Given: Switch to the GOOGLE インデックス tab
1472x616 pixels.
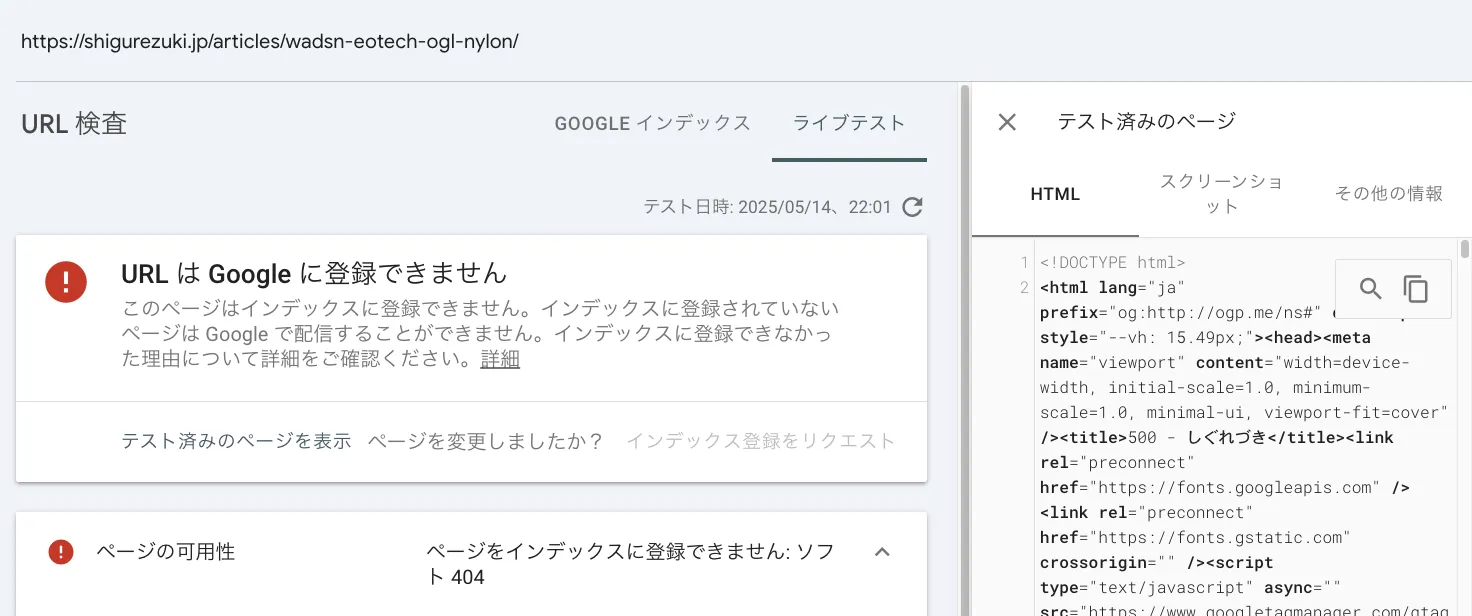Looking at the screenshot, I should click(x=652, y=124).
